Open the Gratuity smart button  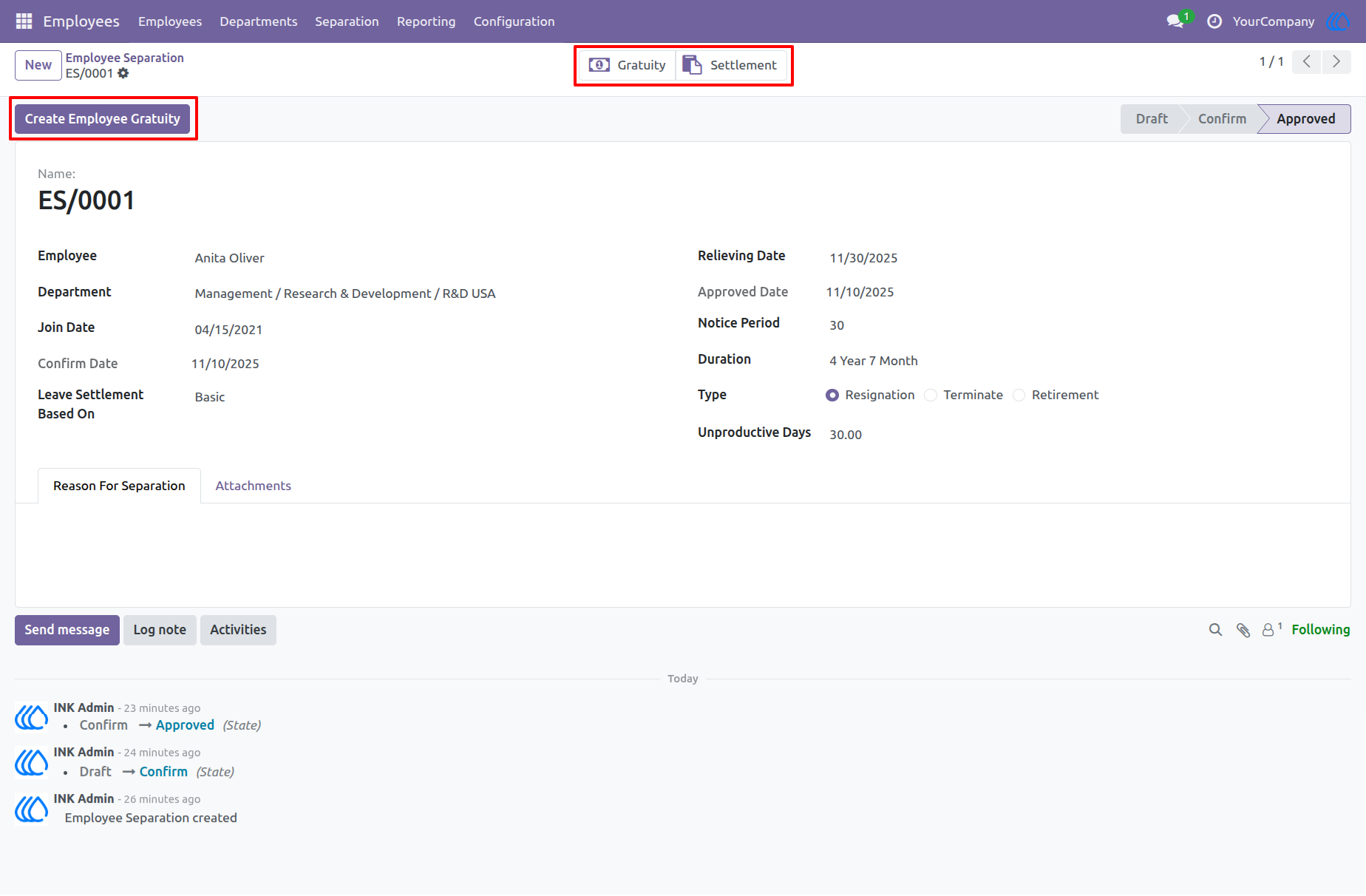(x=627, y=65)
